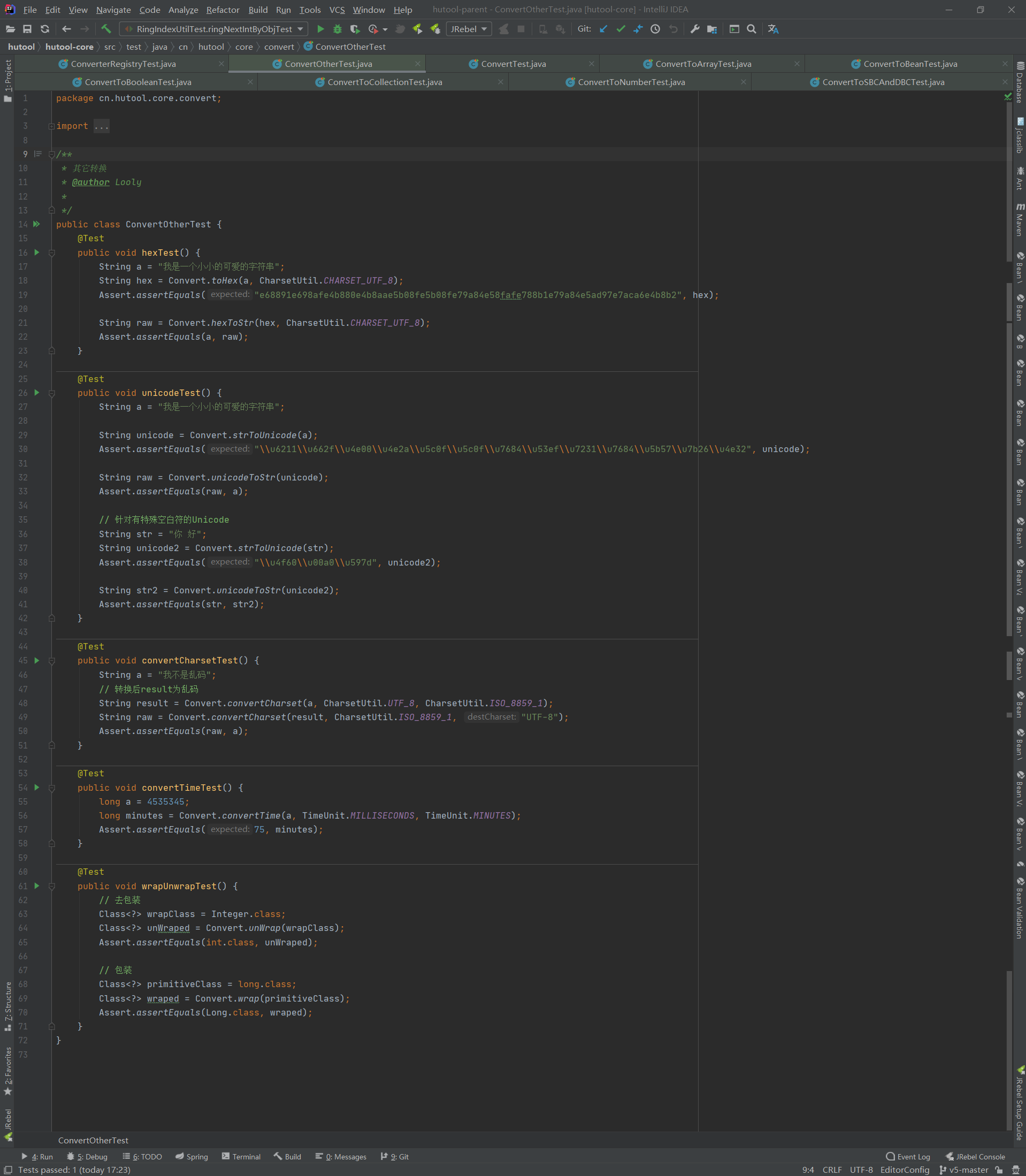Expand the collapsed import block
This screenshot has height=1176, width=1026.
click(x=51, y=126)
